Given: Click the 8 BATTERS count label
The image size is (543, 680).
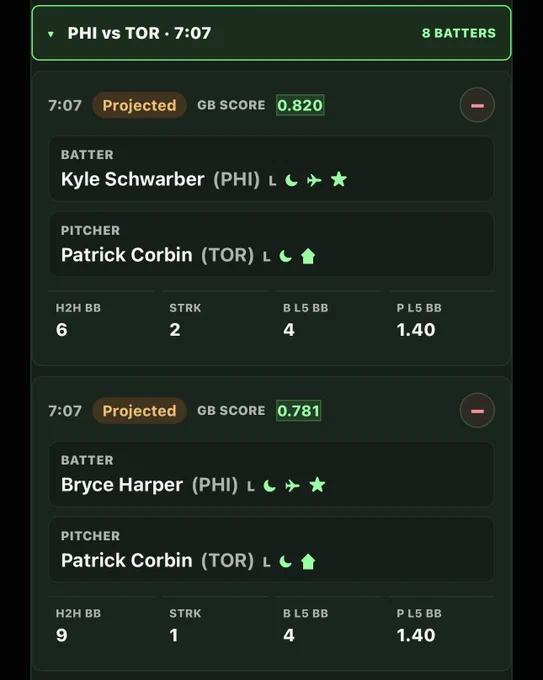Looking at the screenshot, I should click(x=458, y=33).
